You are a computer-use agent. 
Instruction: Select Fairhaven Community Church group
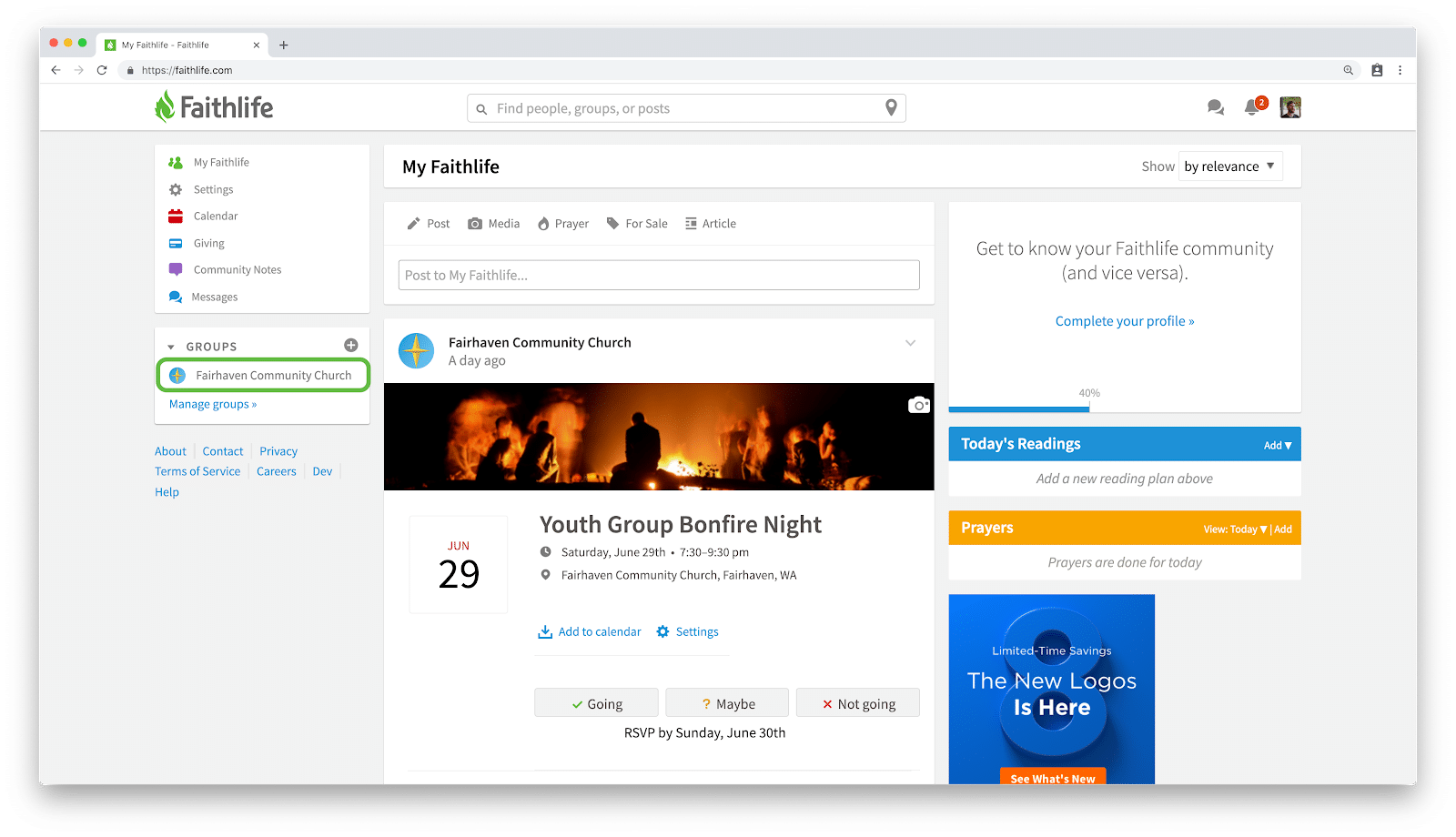[x=262, y=375]
